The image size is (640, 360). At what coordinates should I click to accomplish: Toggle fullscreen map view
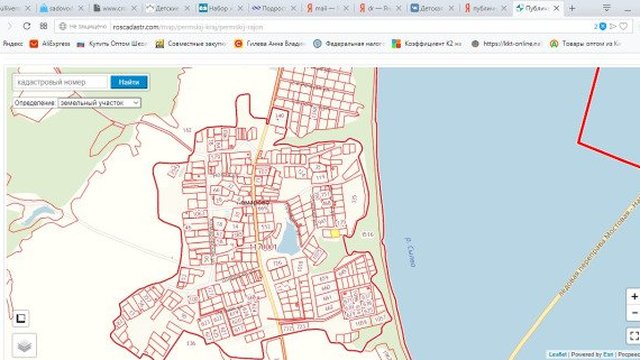click(634, 336)
